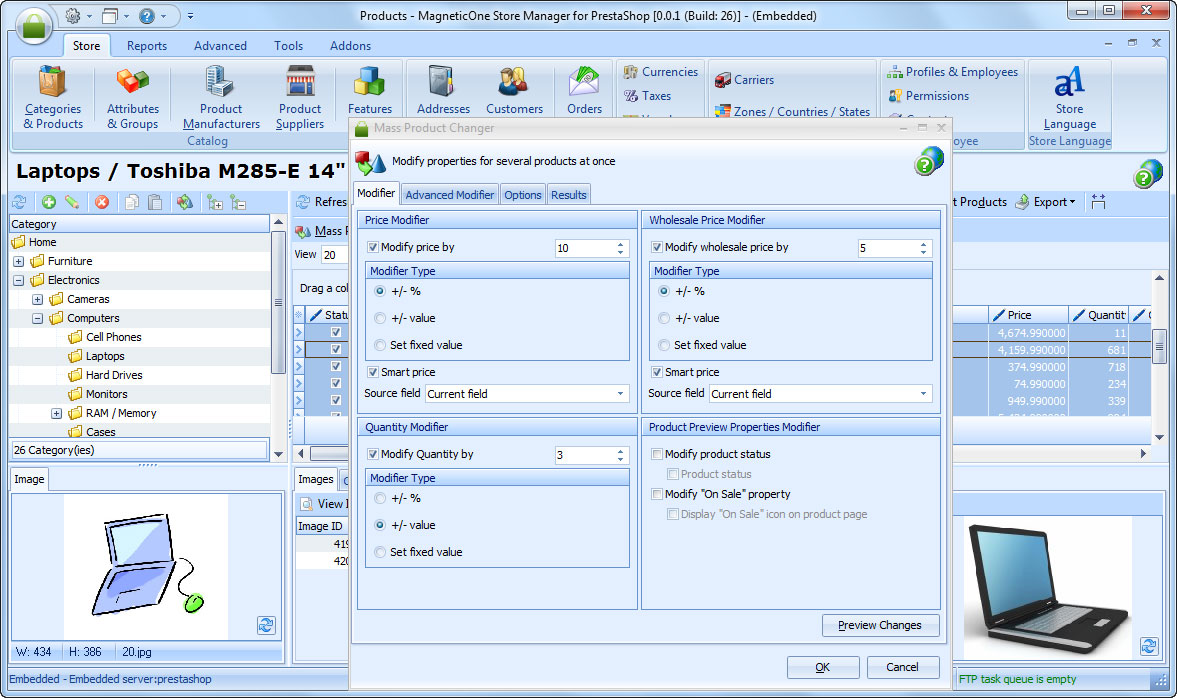Open Customers ribbon icon
Screen dimensions: 1177x698
514,90
